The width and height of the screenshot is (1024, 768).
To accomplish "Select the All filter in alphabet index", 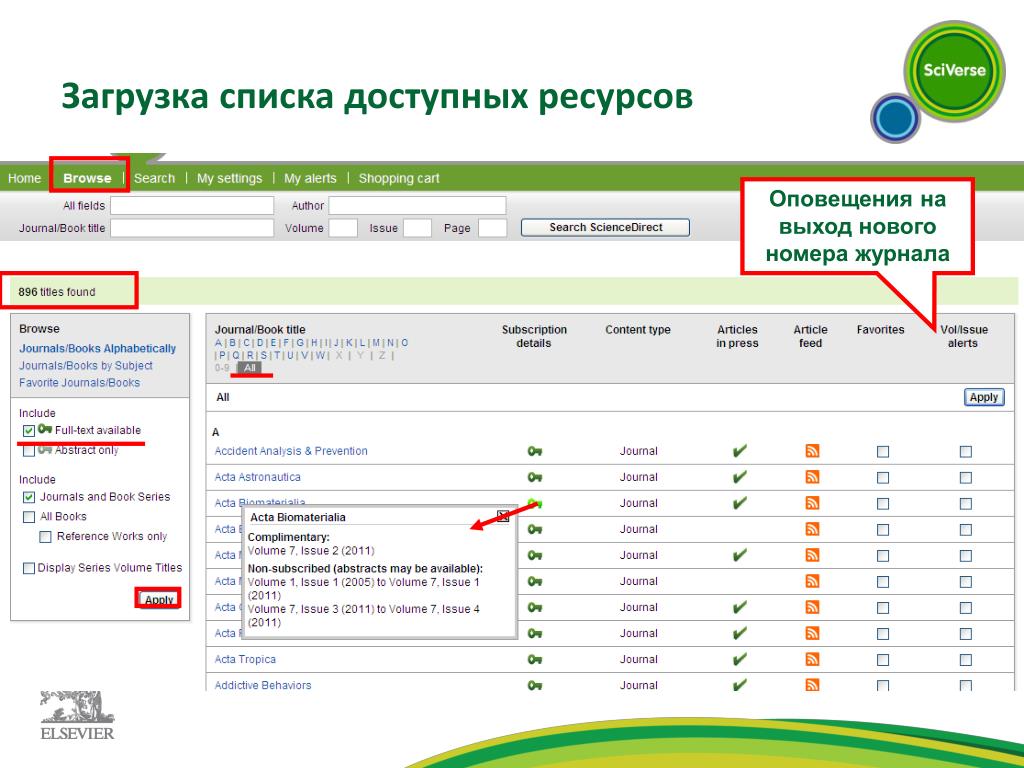I will pos(250,368).
